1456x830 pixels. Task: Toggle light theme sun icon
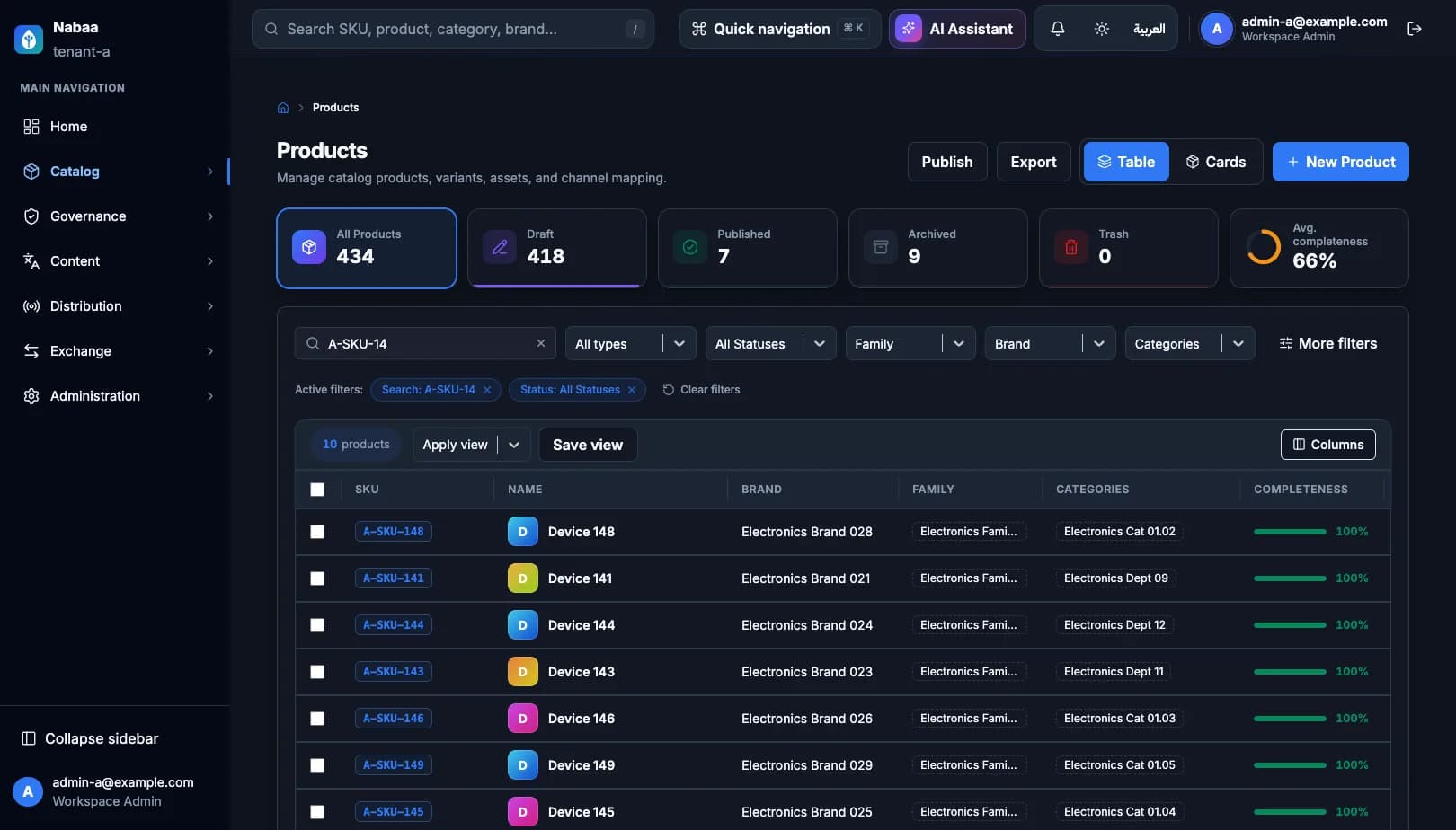pyautogui.click(x=1101, y=29)
